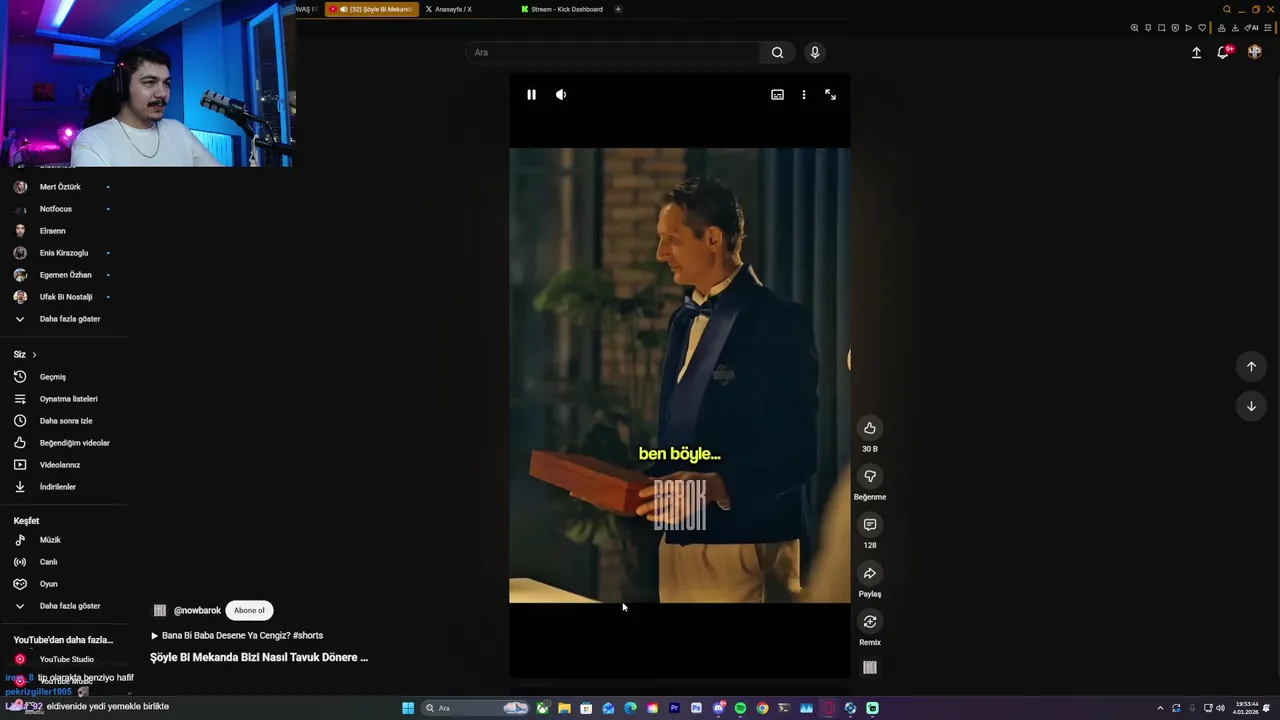Viewport: 1280px width, 720px height.
Task: Switch to the 'Anasayfa / X' browser tab
Action: pos(453,9)
